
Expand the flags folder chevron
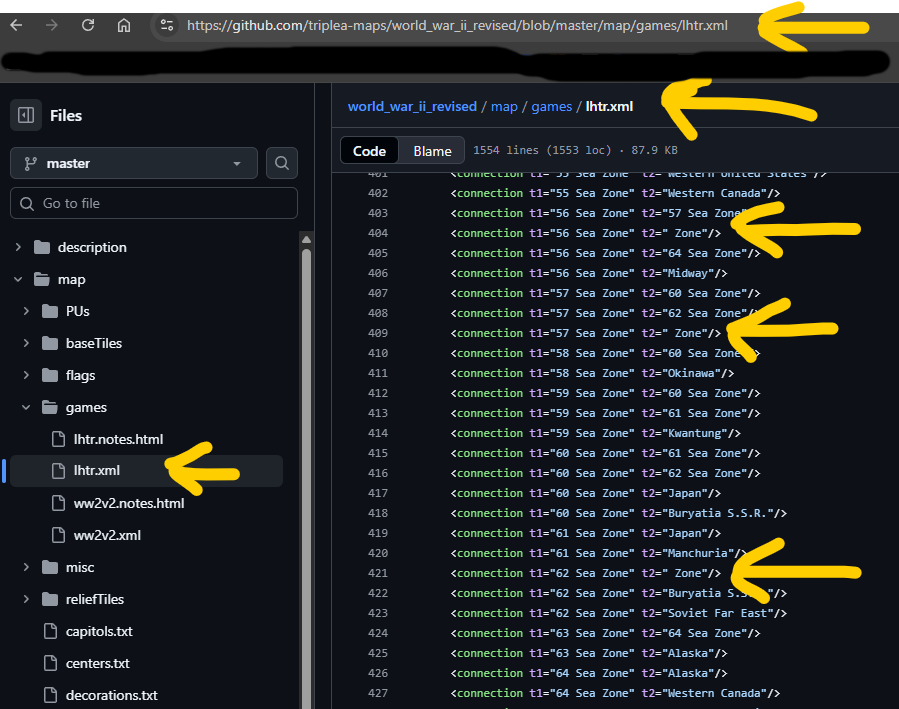point(26,375)
